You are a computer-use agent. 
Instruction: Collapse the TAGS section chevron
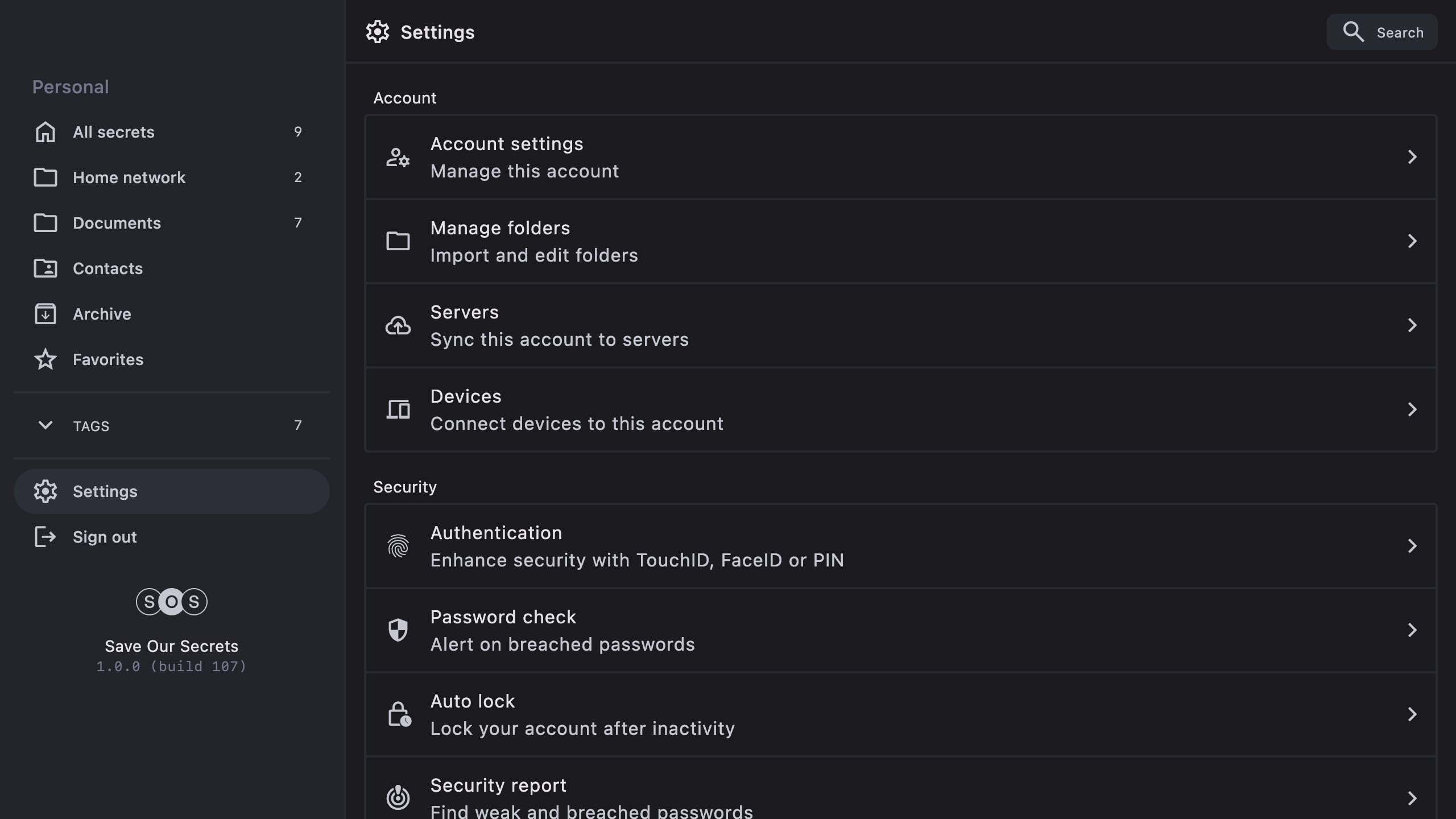click(x=45, y=425)
